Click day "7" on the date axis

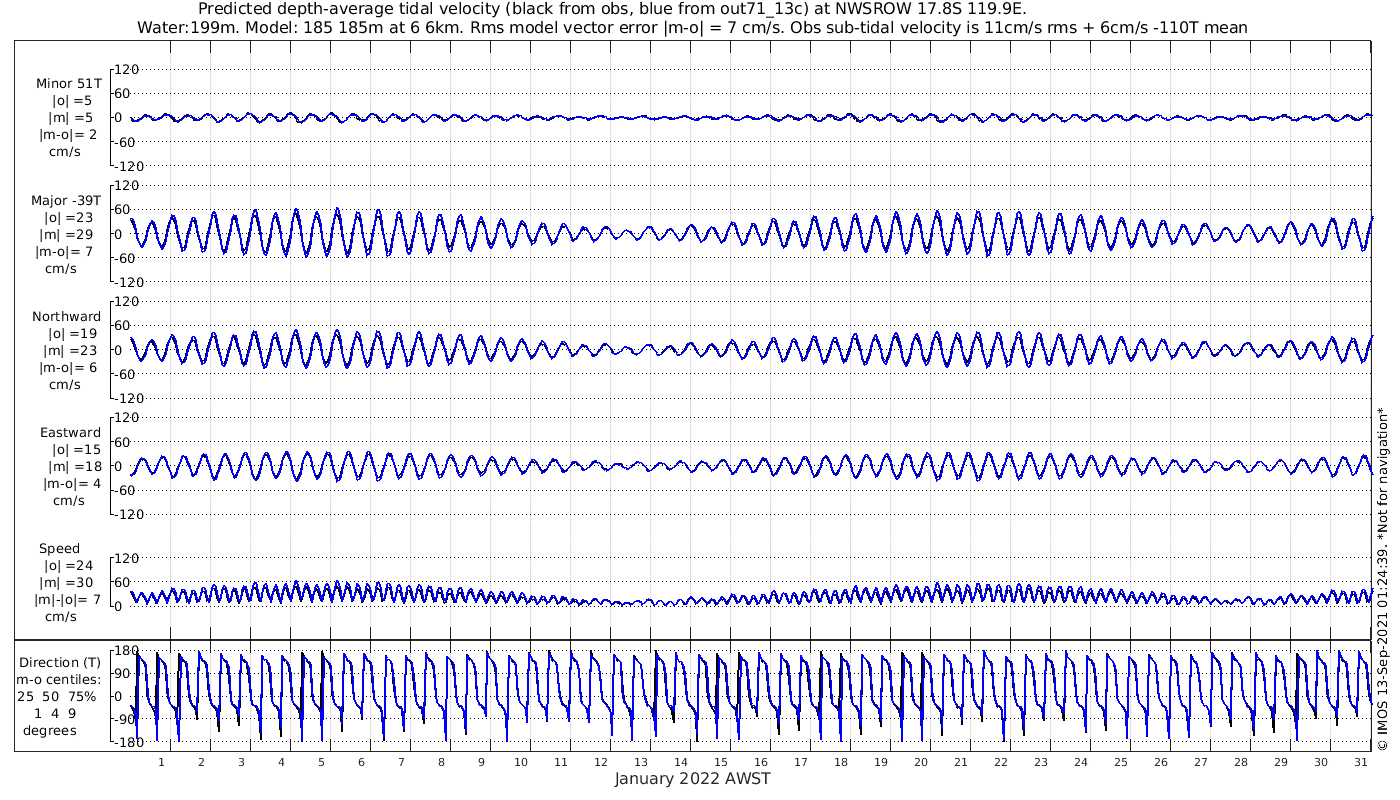pyautogui.click(x=401, y=762)
